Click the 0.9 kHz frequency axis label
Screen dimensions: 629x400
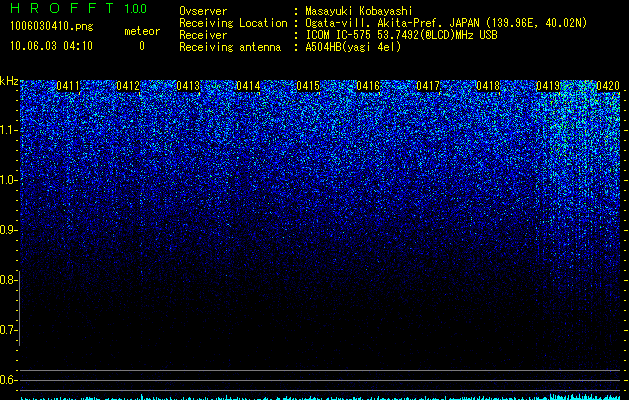[x=9, y=230]
